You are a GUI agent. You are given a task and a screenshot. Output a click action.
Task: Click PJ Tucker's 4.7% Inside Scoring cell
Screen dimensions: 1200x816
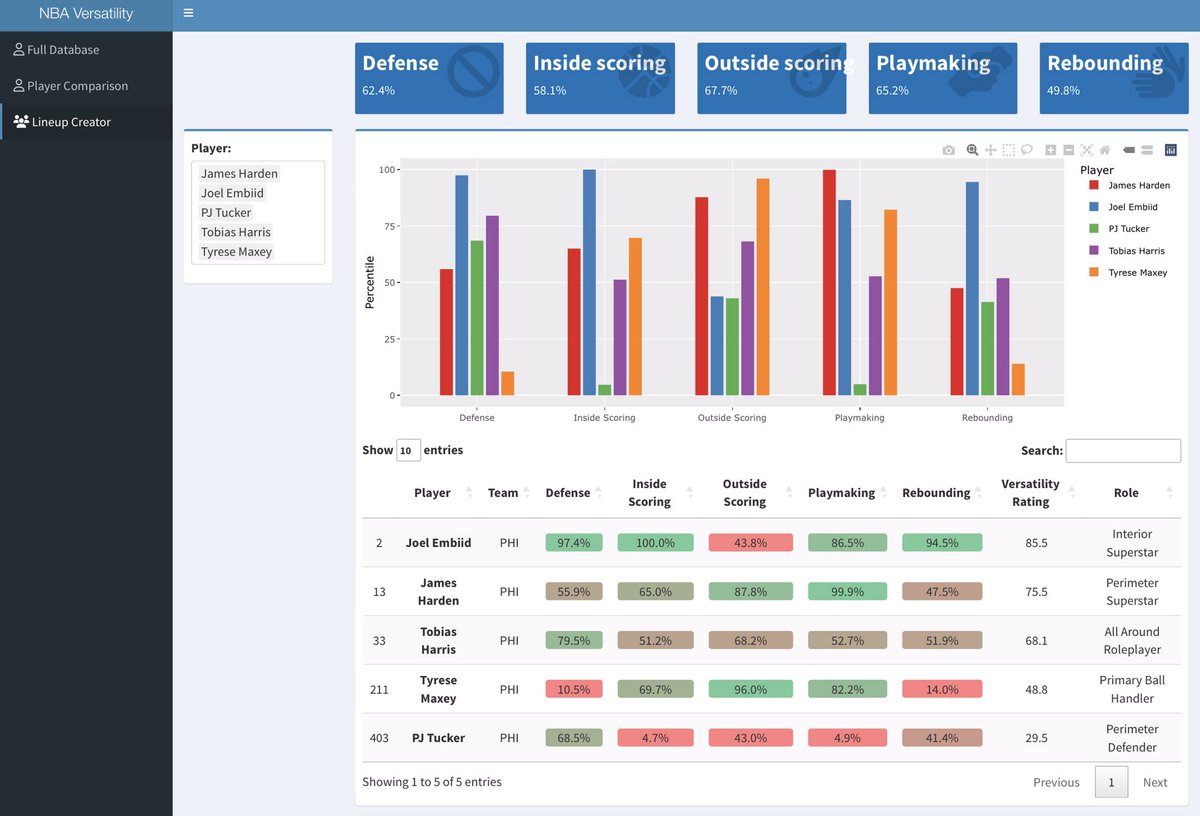tap(655, 738)
